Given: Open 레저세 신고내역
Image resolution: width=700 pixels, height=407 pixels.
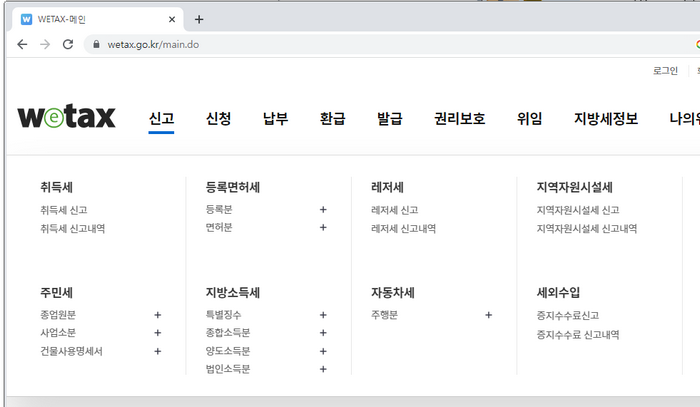Looking at the screenshot, I should [403, 228].
